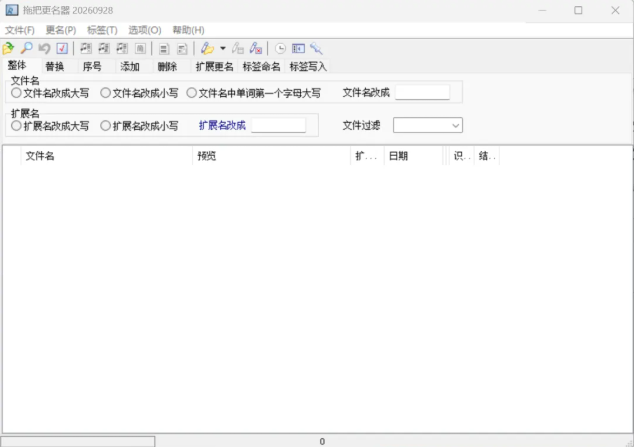Viewport: 634px width, 447px height.
Task: Click the small document icon after music notes
Action: [x=140, y=48]
